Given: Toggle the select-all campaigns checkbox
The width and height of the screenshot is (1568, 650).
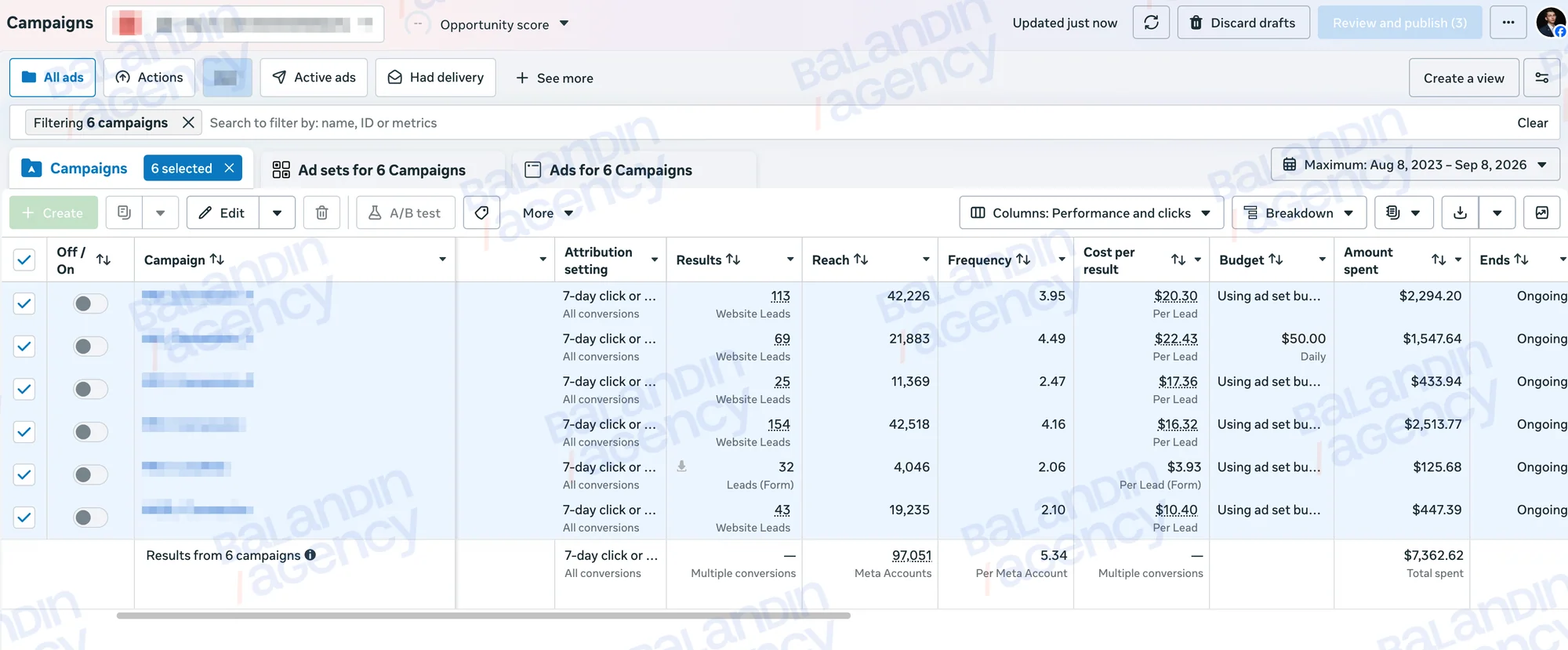Looking at the screenshot, I should click(x=24, y=260).
